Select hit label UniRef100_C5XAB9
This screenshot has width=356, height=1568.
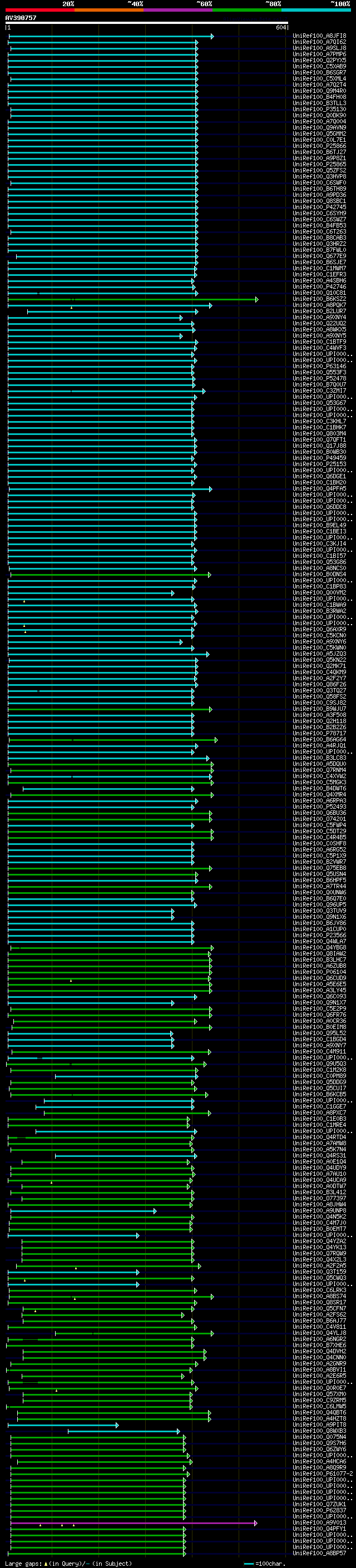click(319, 66)
